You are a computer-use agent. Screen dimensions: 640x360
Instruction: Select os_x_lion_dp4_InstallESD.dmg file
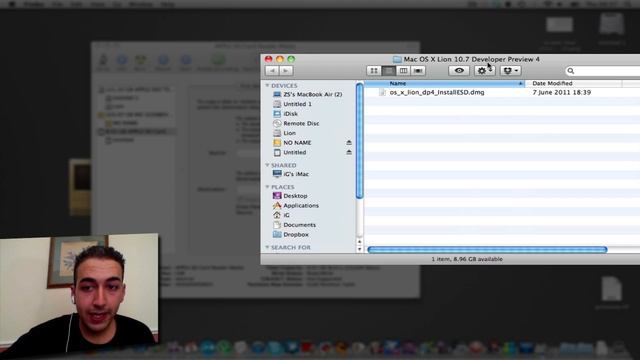click(437, 93)
